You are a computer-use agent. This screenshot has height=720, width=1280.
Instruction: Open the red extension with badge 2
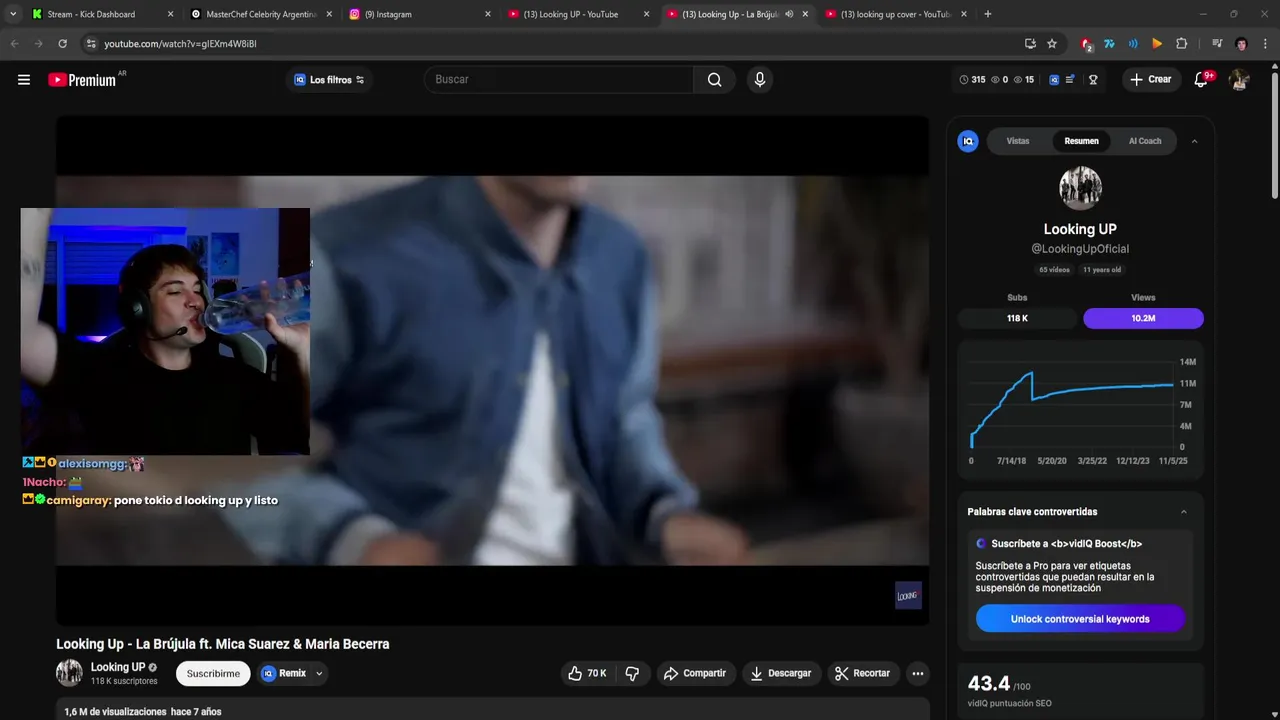click(x=1086, y=44)
